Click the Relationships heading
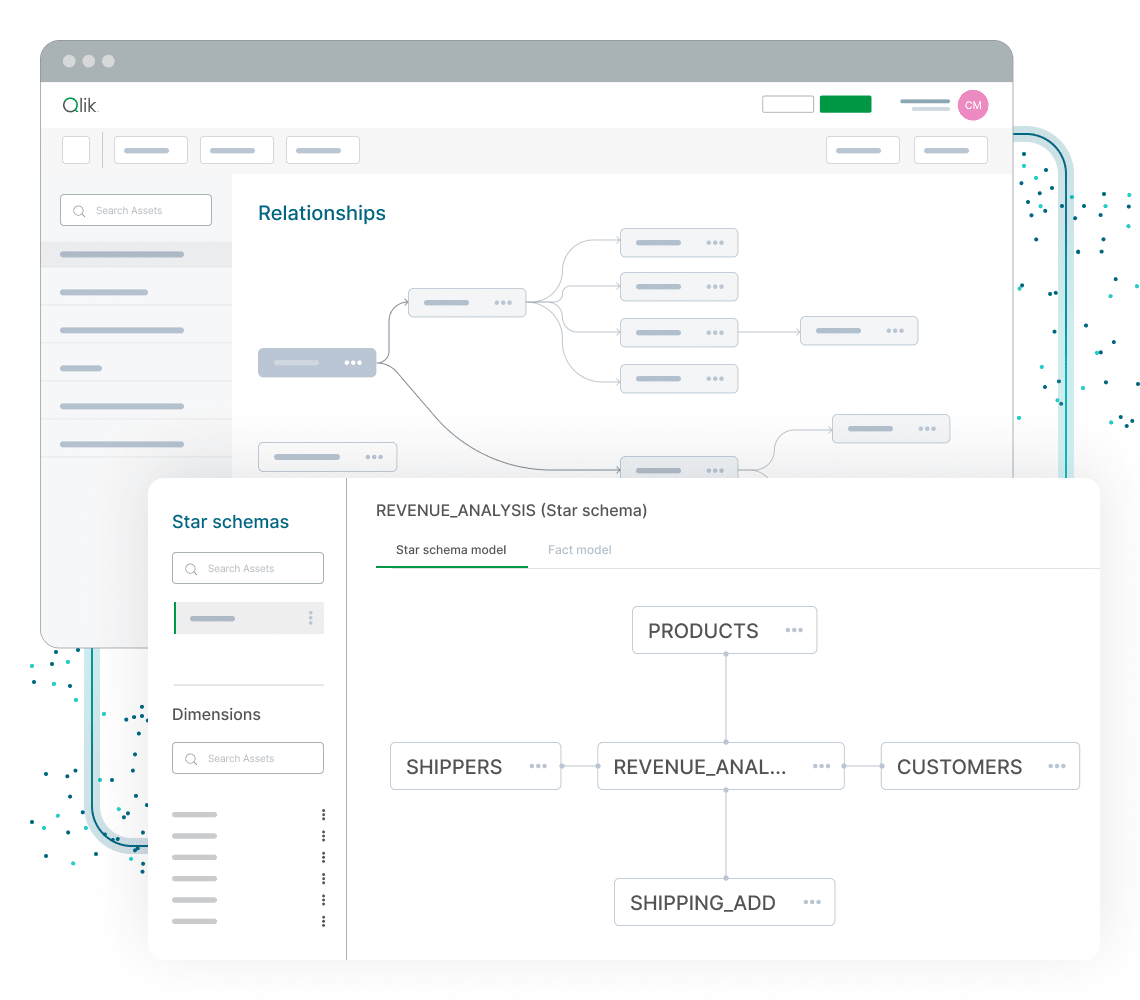 point(322,213)
